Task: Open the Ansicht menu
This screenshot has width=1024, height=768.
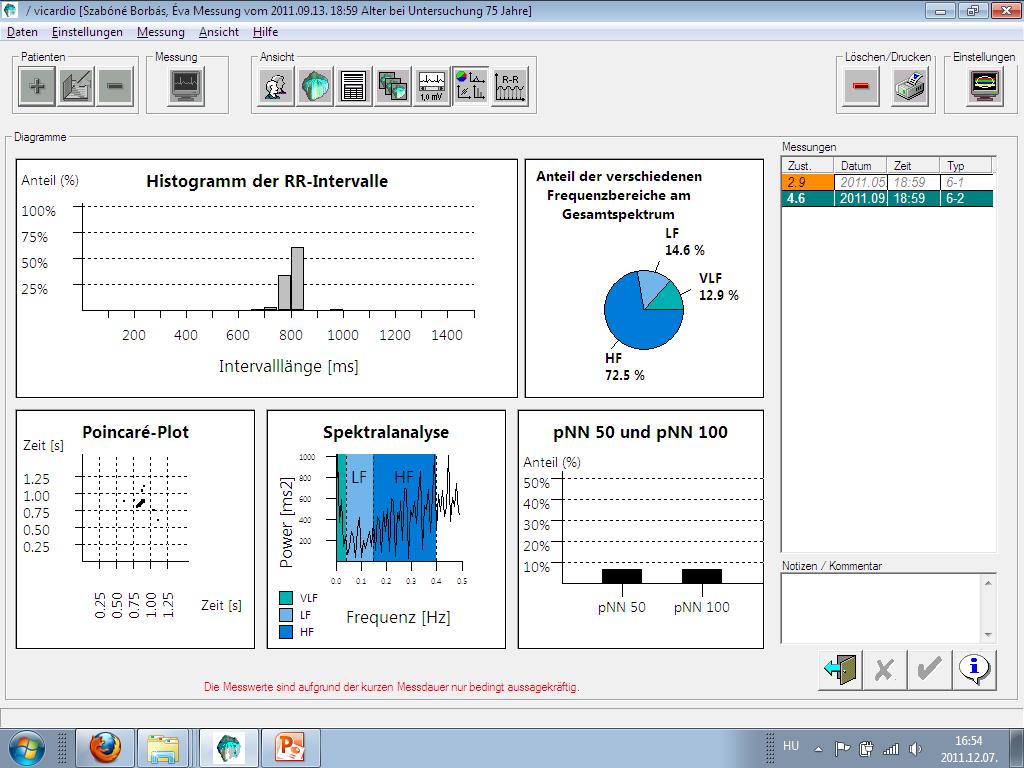Action: 219,32
